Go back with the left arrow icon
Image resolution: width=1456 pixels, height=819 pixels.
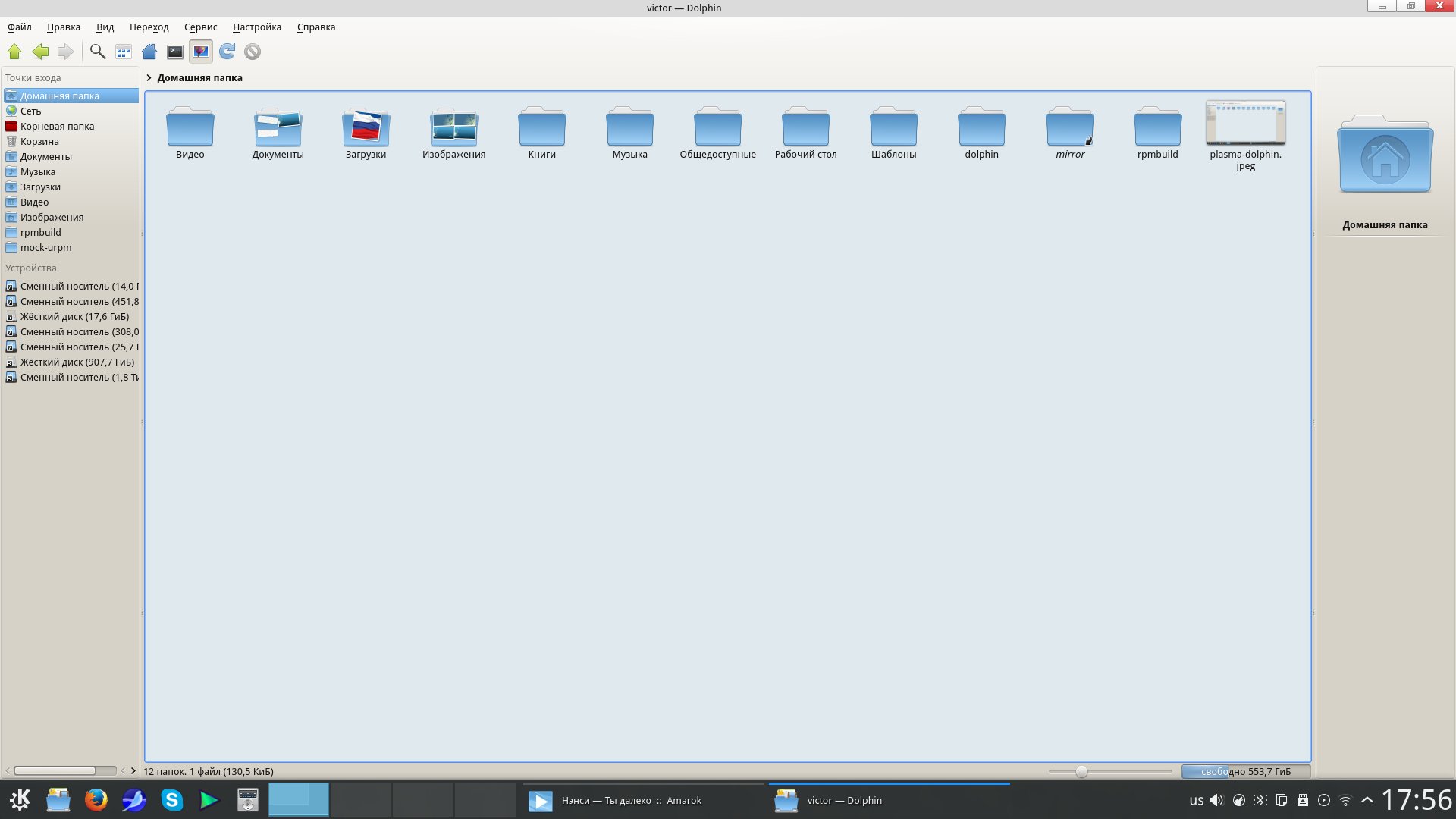click(40, 52)
